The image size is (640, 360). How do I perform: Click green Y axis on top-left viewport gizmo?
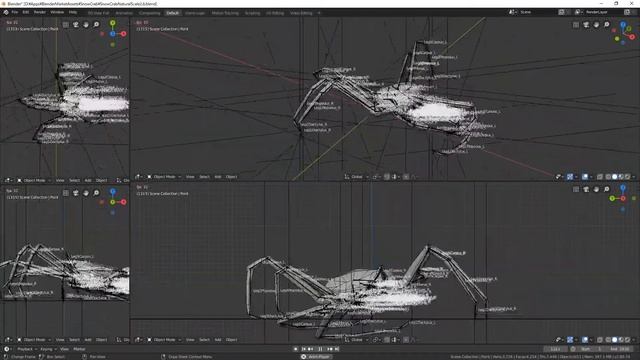coord(113,24)
